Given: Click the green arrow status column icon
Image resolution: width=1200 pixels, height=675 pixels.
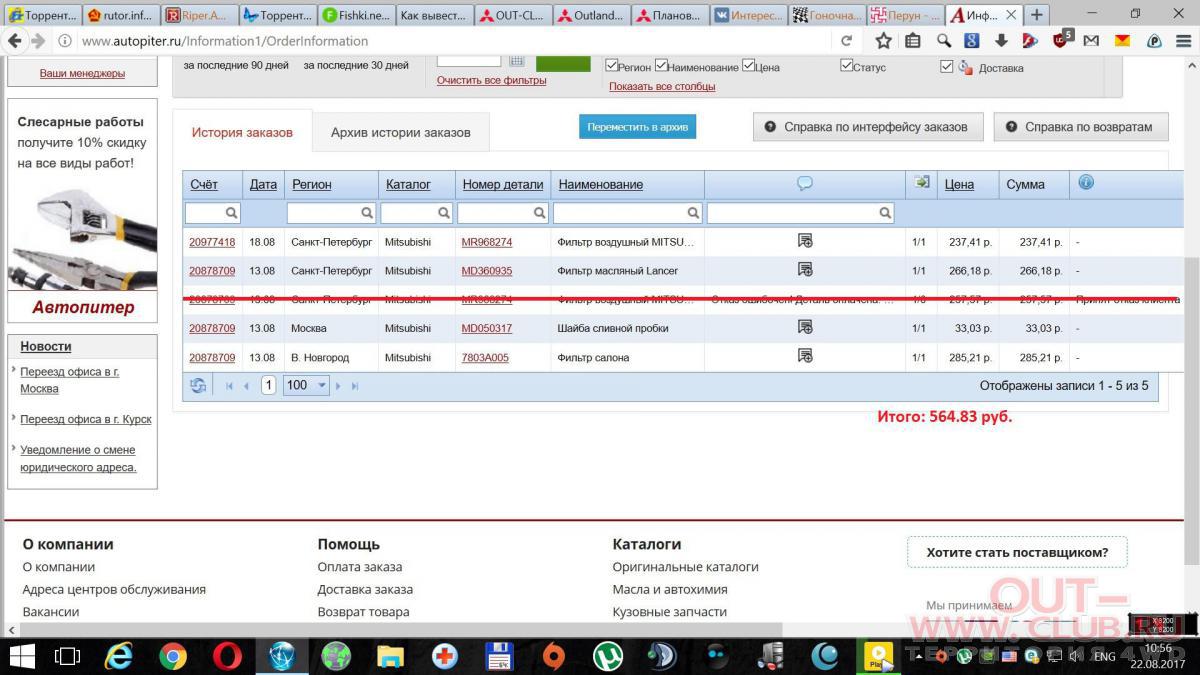Looking at the screenshot, I should point(922,182).
